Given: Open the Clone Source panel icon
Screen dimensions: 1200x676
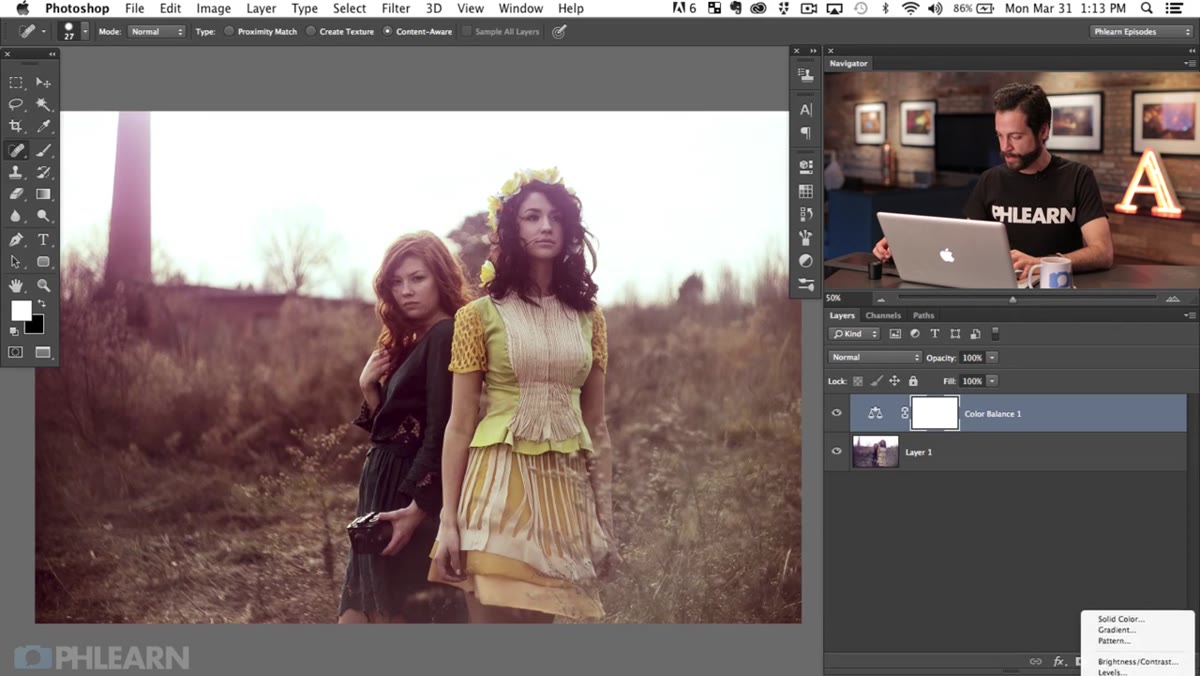Looking at the screenshot, I should [805, 74].
